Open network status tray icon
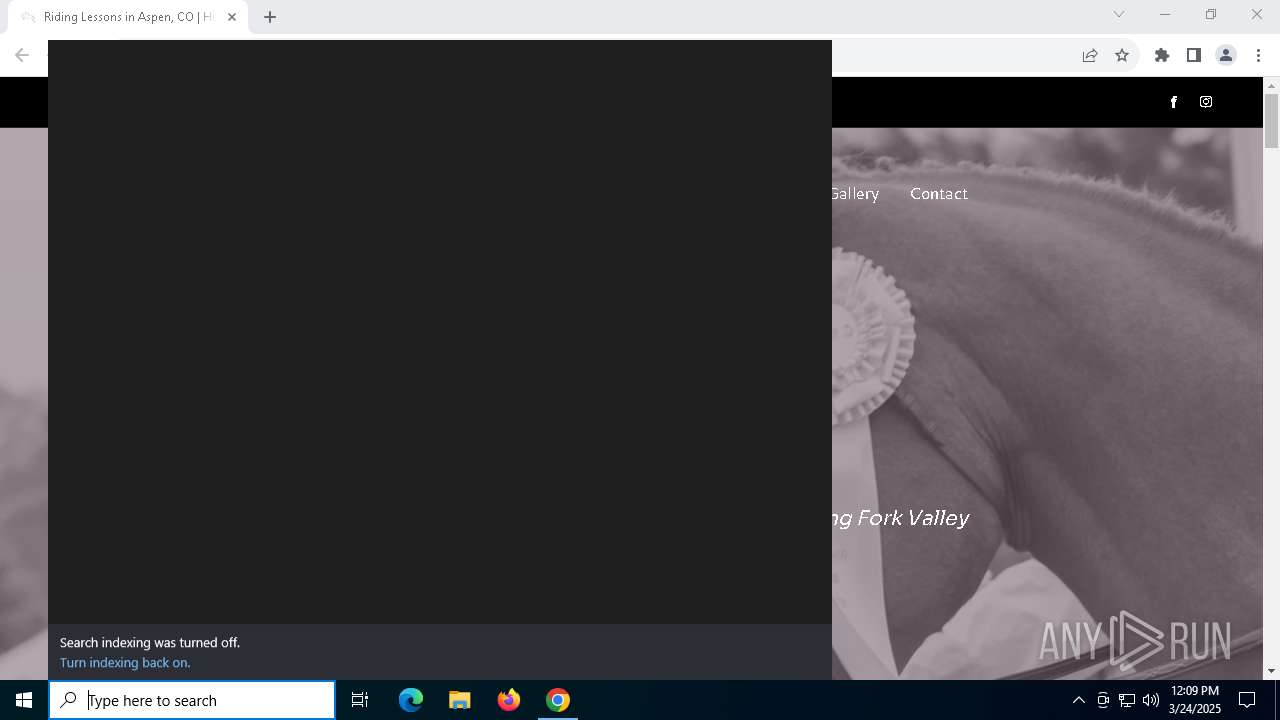This screenshot has height=720, width=1280. (1127, 700)
